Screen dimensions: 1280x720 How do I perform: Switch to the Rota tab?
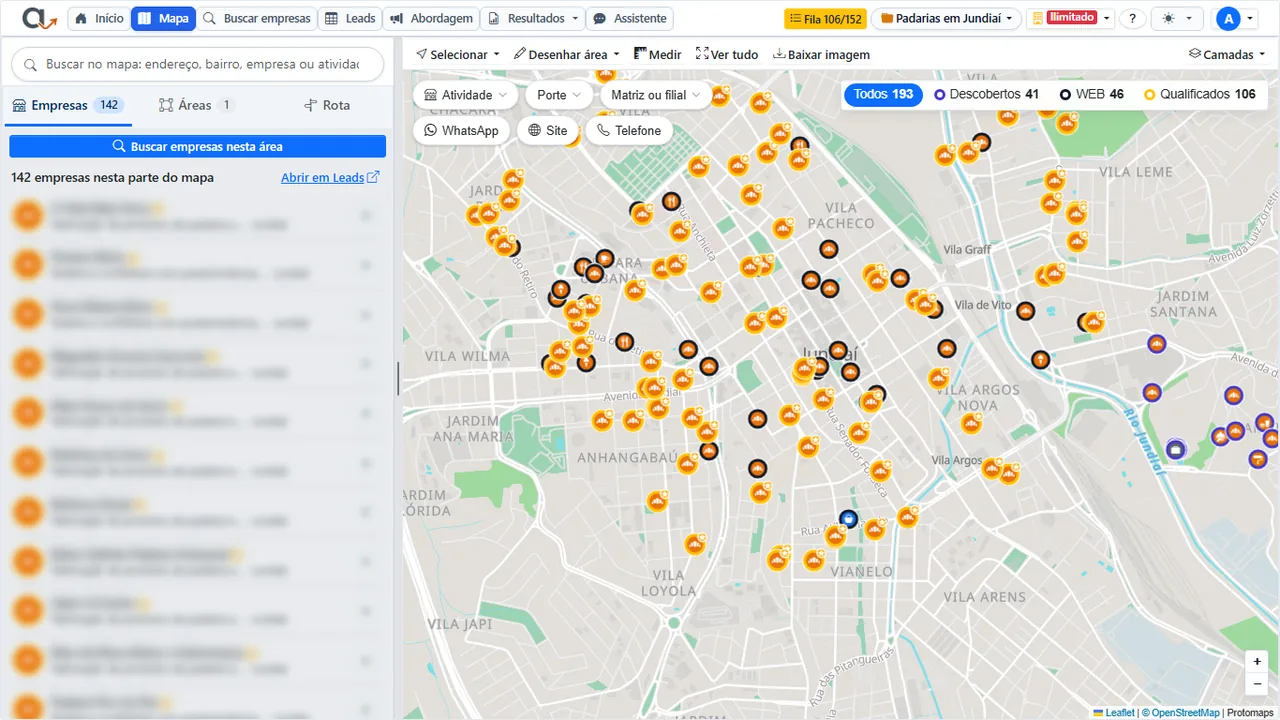pos(327,105)
